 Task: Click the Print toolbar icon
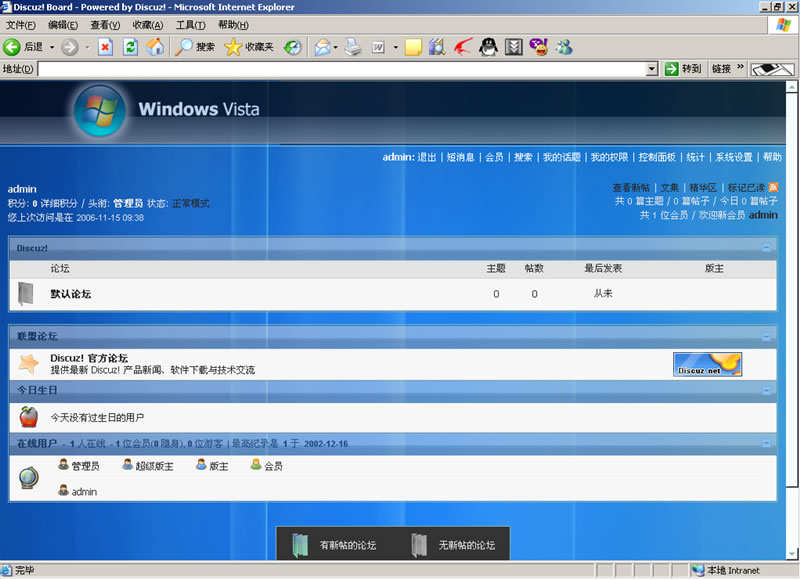coord(353,47)
